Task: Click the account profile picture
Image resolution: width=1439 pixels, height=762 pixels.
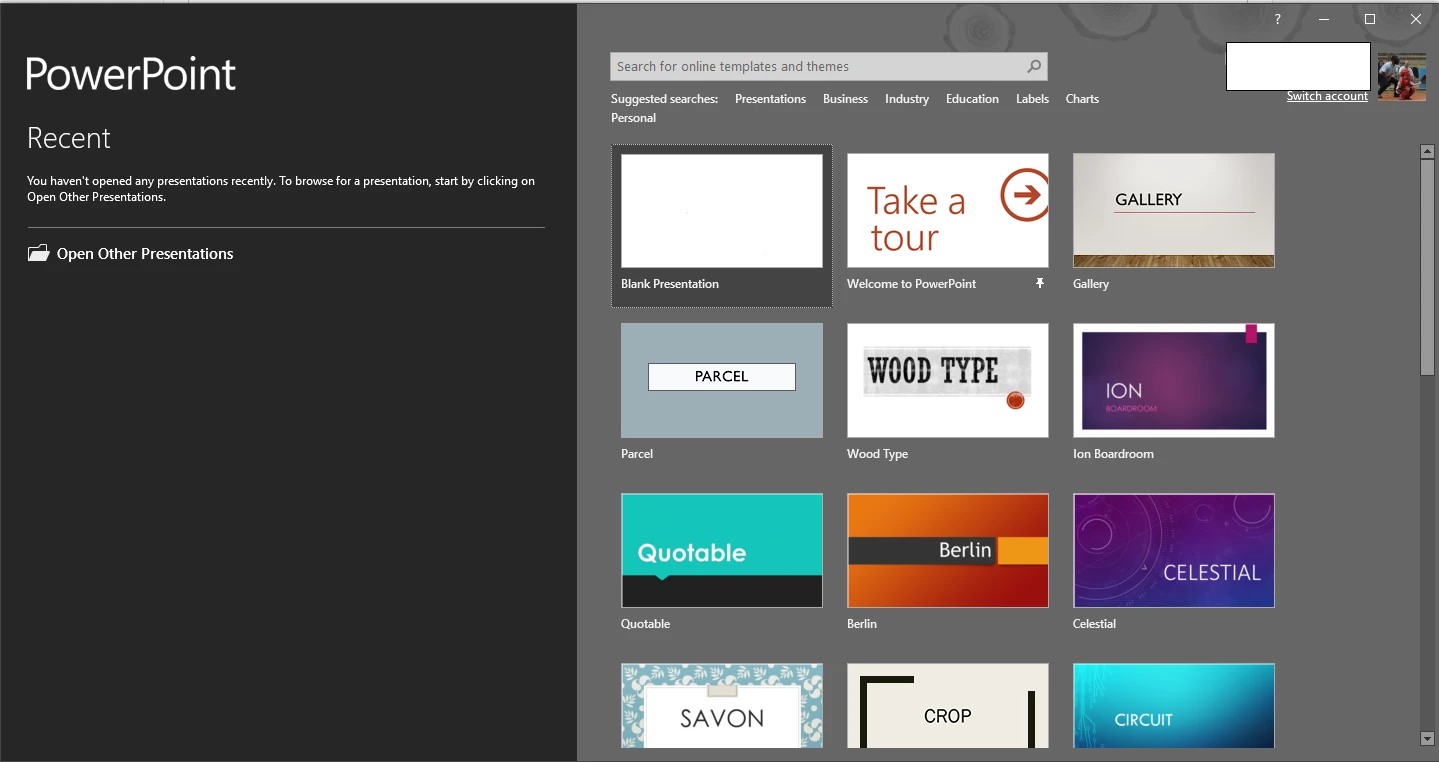Action: (1402, 77)
